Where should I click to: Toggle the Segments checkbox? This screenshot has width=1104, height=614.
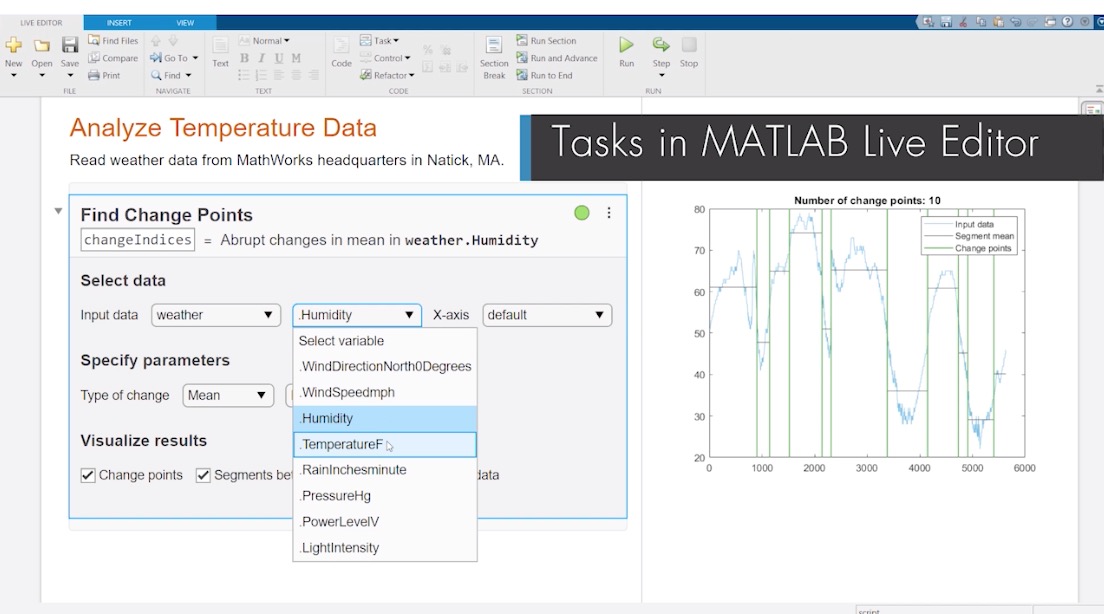pyautogui.click(x=203, y=475)
